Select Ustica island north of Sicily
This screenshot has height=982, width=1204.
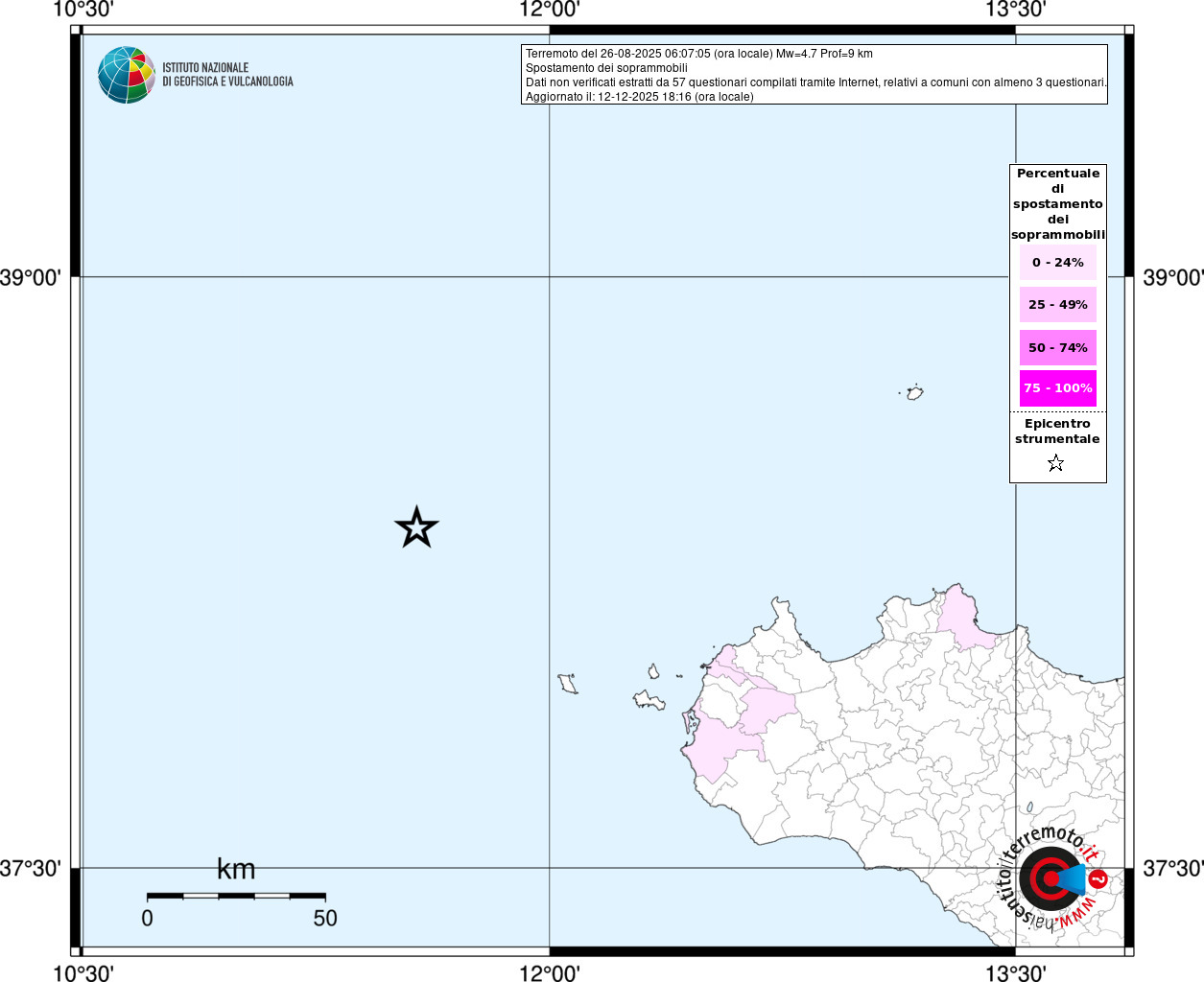pyautogui.click(x=915, y=392)
